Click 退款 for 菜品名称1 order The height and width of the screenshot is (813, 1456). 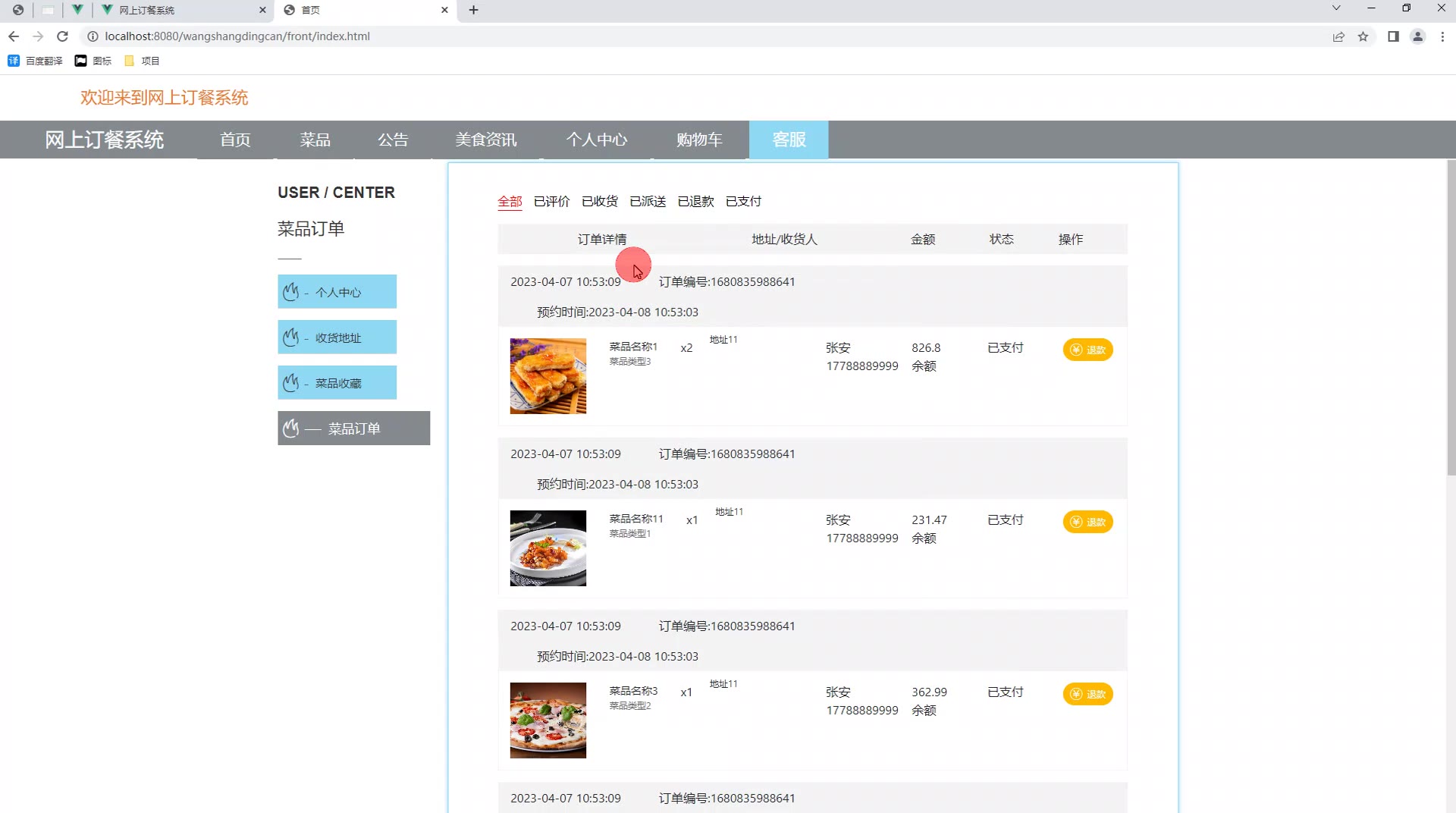pos(1087,350)
